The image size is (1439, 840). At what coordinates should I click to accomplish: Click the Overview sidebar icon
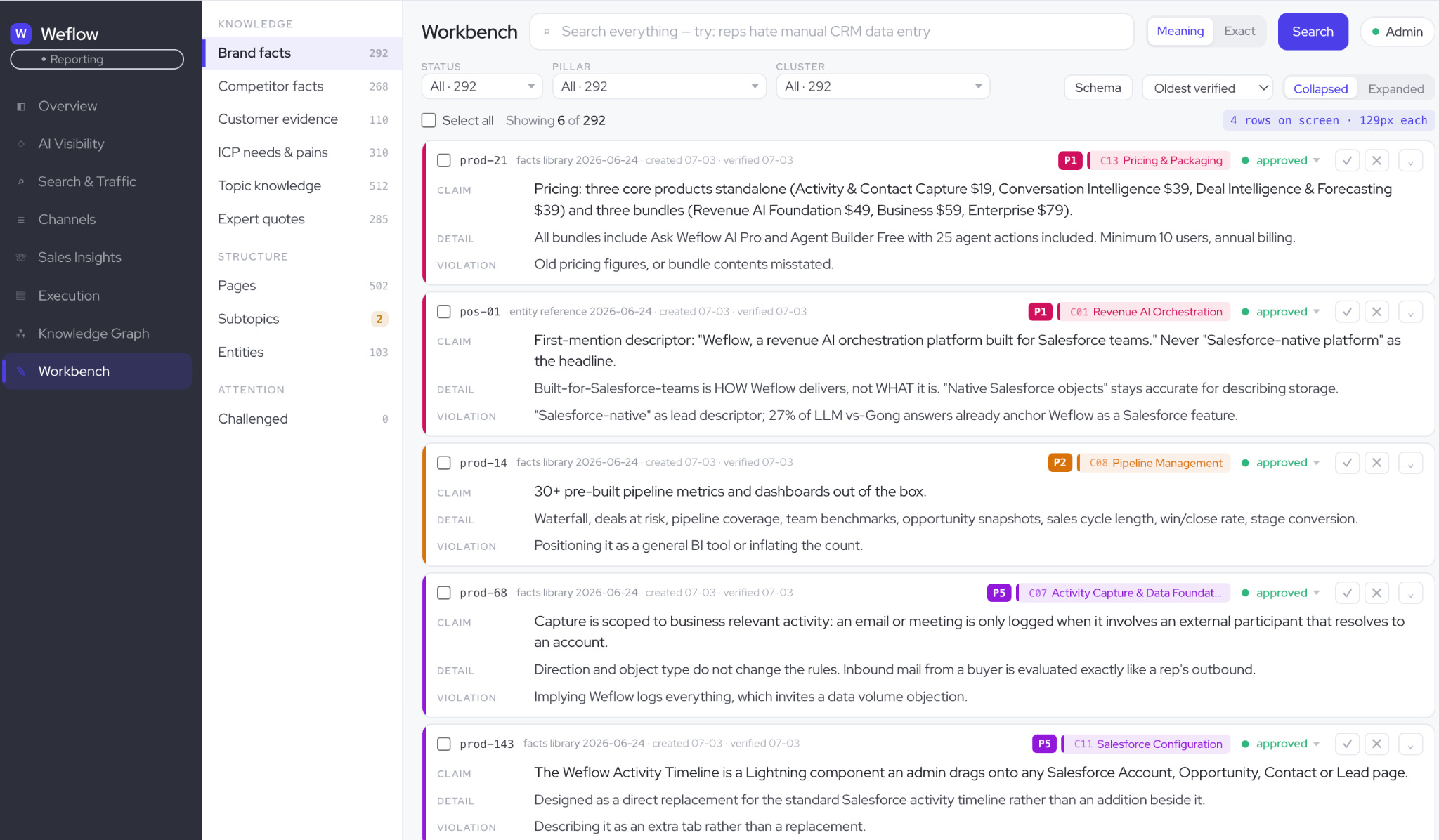(x=21, y=107)
